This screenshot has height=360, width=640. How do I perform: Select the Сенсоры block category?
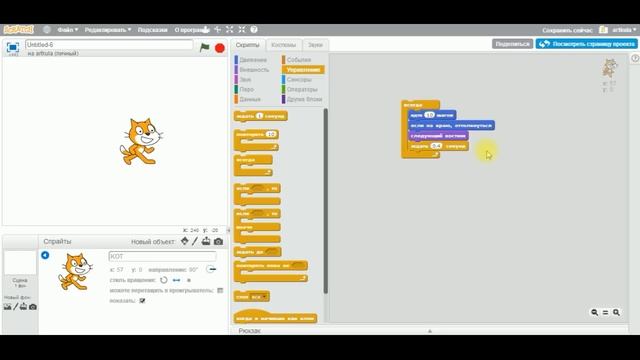[x=299, y=80]
